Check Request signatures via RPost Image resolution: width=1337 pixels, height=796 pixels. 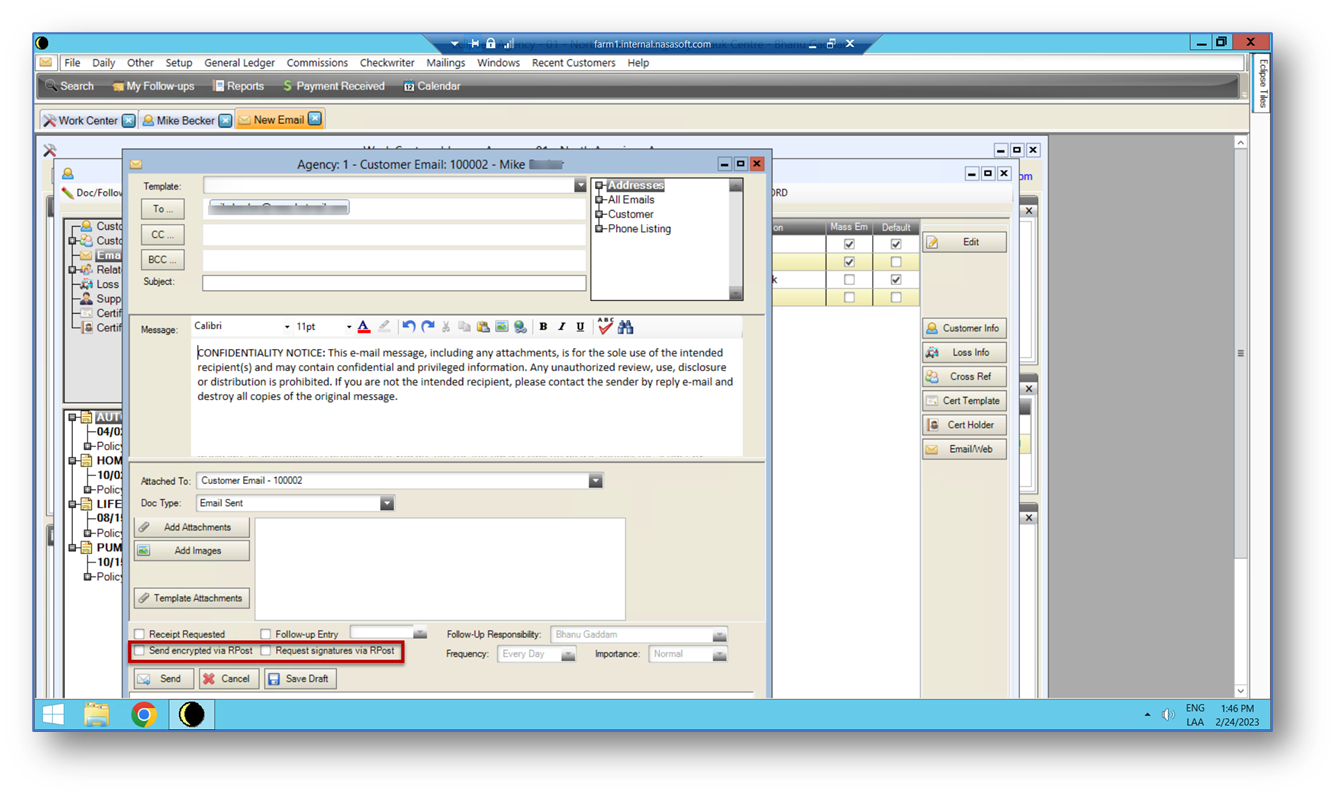[266, 651]
